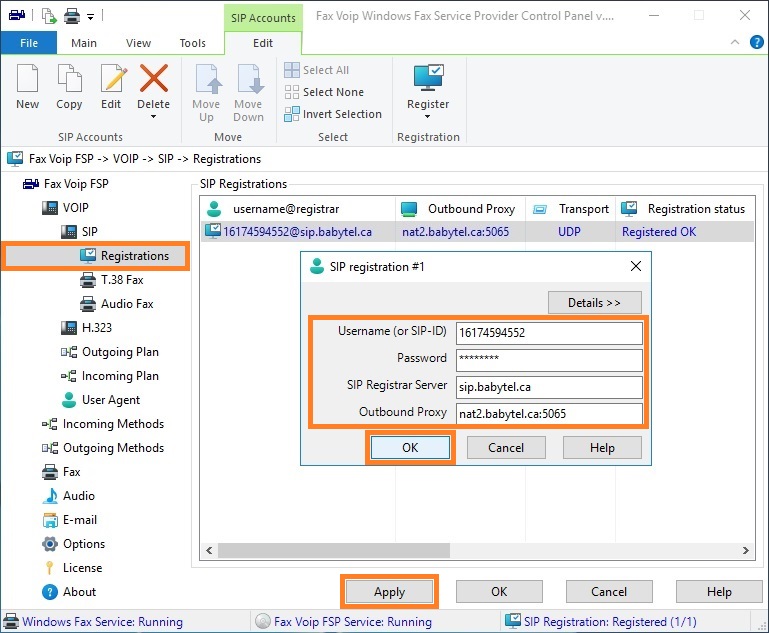Click the Registered OK status cell

coord(659,232)
